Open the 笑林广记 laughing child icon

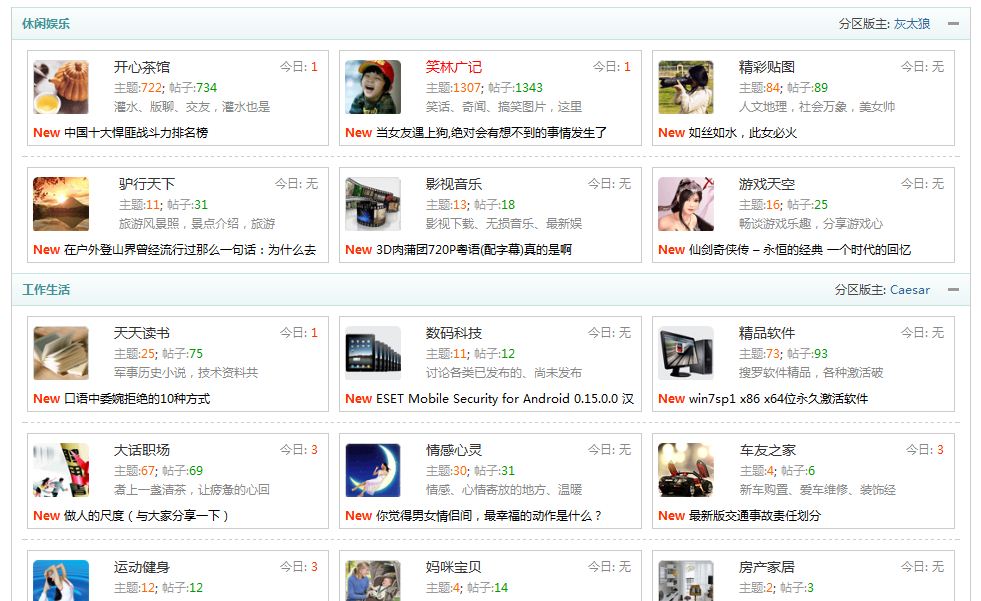[x=373, y=87]
